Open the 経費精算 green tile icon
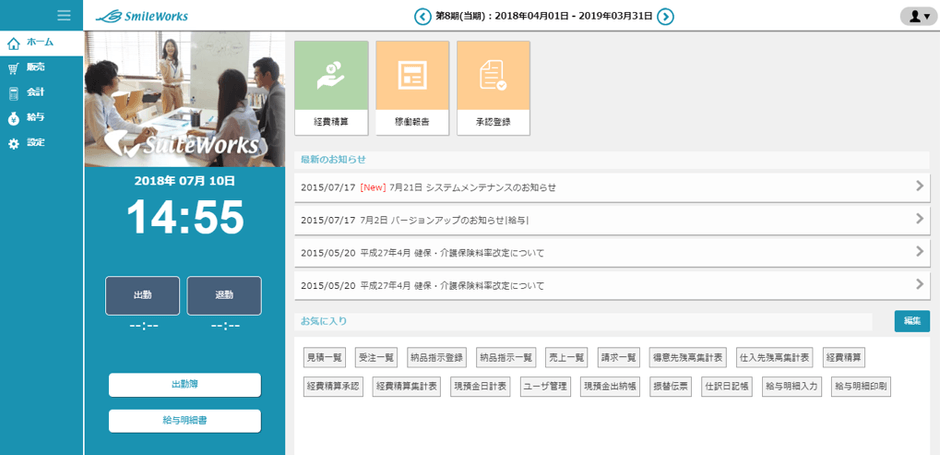The height and width of the screenshot is (455, 940). [x=331, y=77]
